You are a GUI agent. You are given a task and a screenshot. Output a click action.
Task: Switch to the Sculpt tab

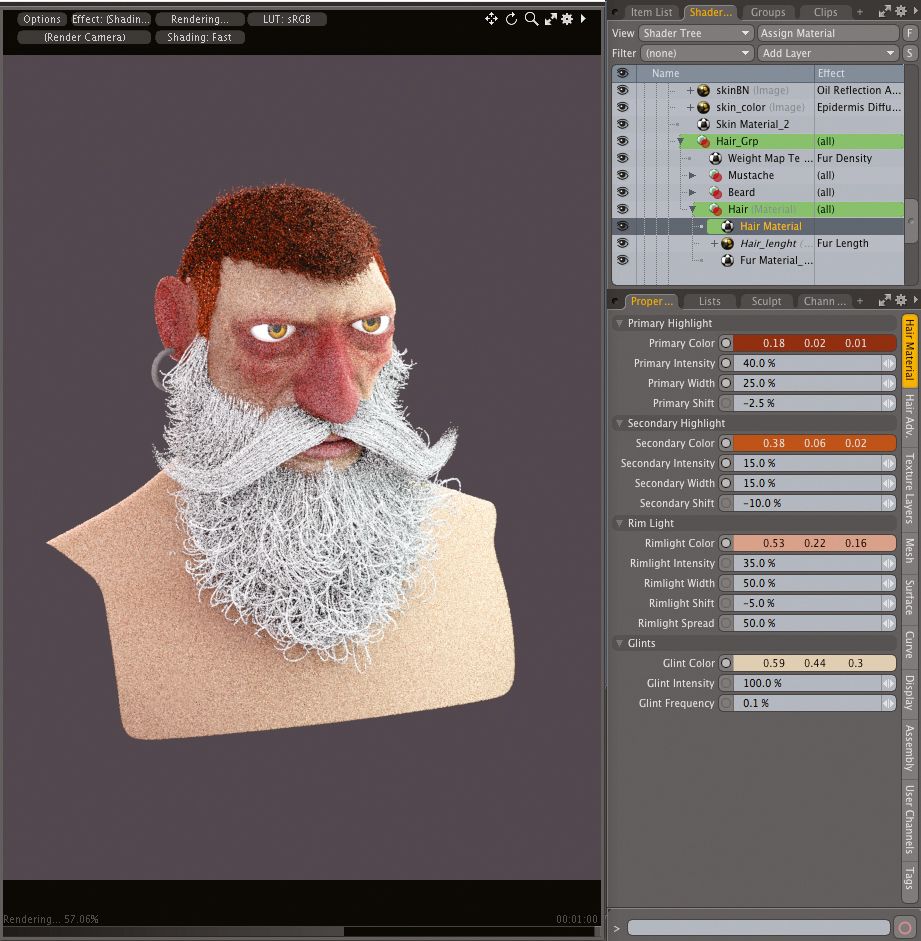(766, 301)
